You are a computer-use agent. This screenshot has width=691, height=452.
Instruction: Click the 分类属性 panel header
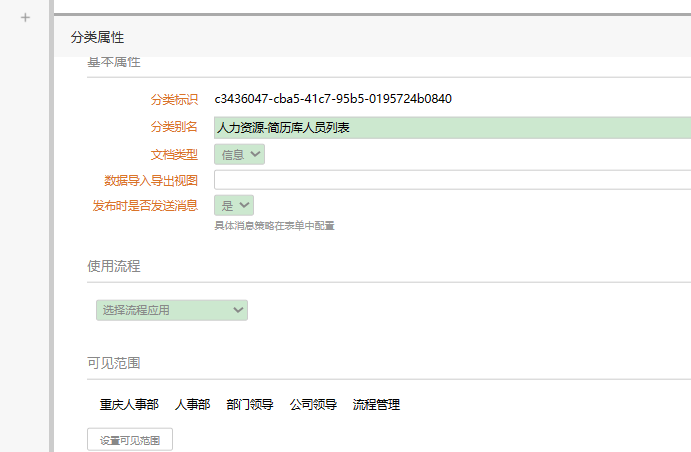tap(97, 37)
